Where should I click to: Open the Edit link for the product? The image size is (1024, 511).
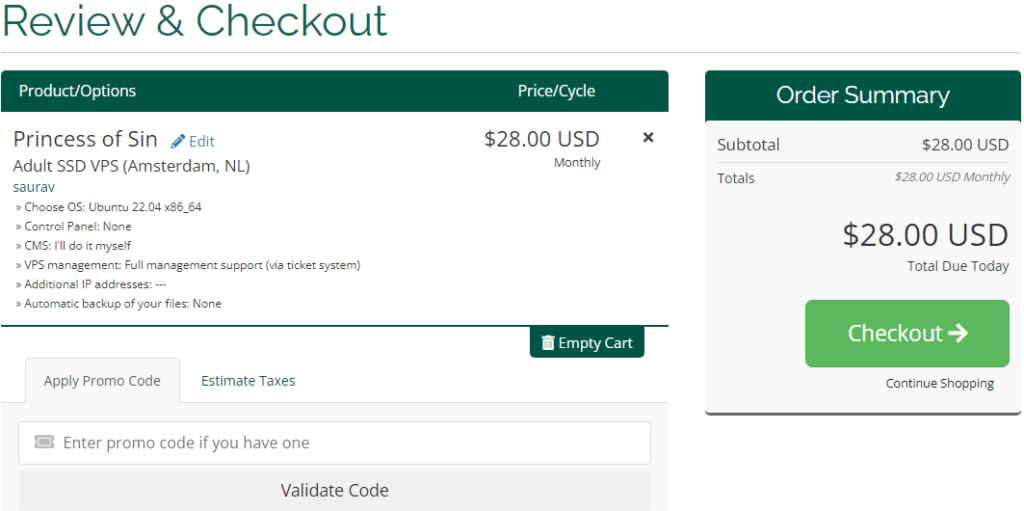[201, 141]
